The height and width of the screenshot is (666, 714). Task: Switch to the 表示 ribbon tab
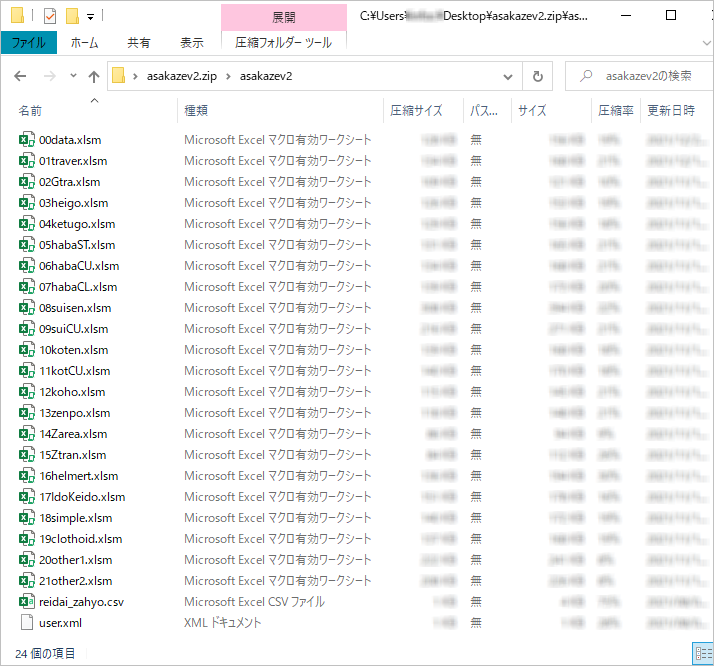coord(191,43)
